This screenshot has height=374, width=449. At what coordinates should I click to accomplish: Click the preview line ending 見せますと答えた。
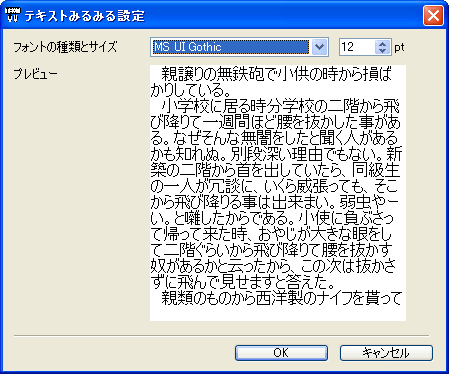(x=242, y=282)
